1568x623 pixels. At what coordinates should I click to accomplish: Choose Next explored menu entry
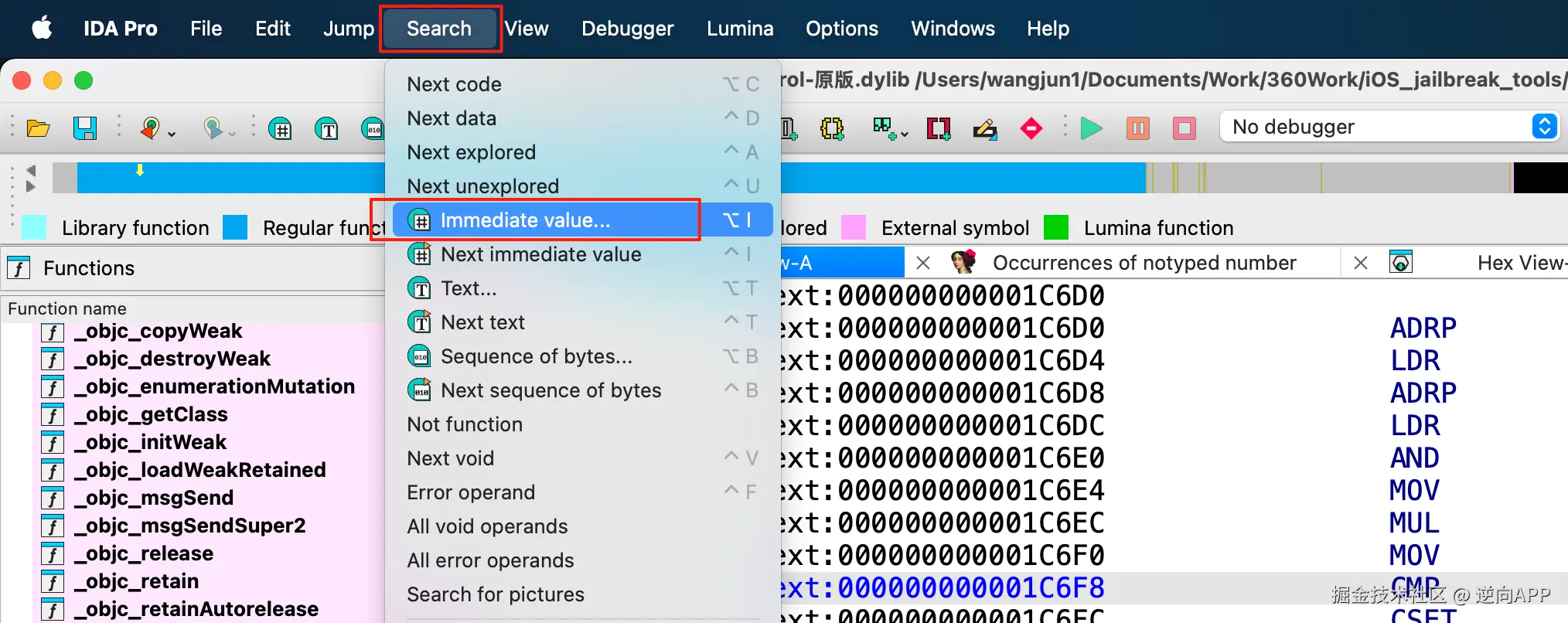coord(583,152)
